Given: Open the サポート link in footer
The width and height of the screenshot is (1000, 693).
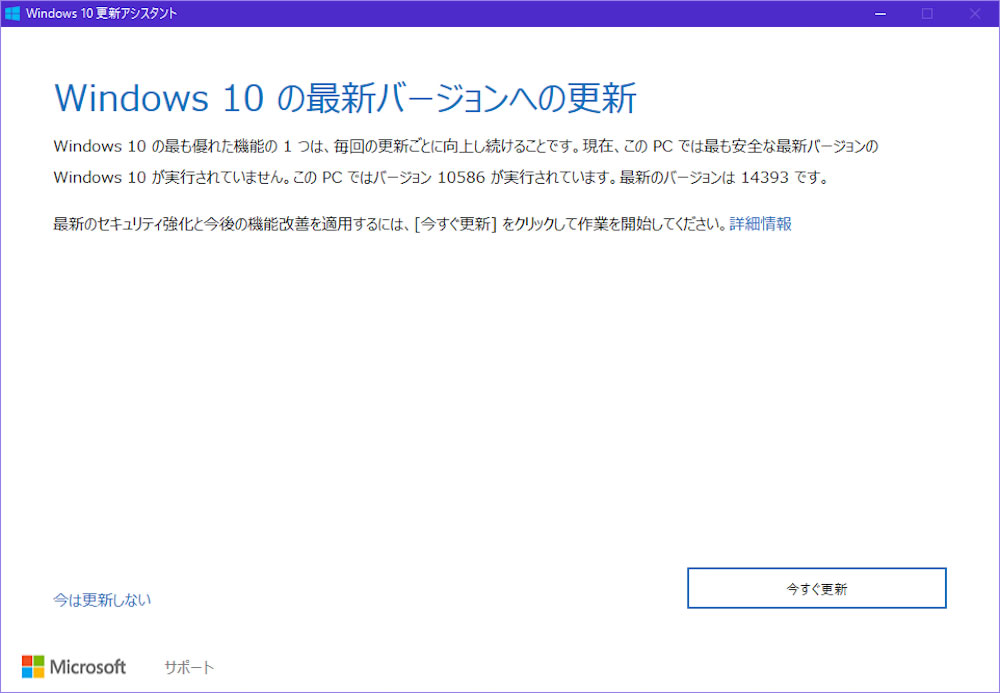Looking at the screenshot, I should click(189, 667).
